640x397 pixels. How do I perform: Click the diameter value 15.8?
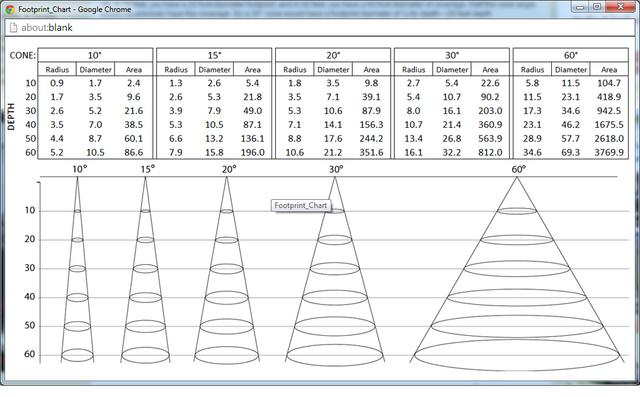pos(214,153)
